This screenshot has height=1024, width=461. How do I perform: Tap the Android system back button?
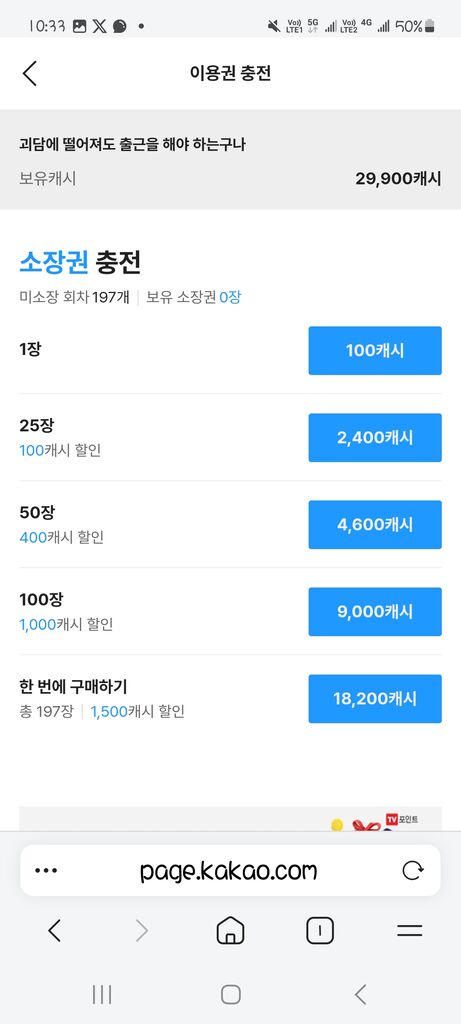[360, 994]
